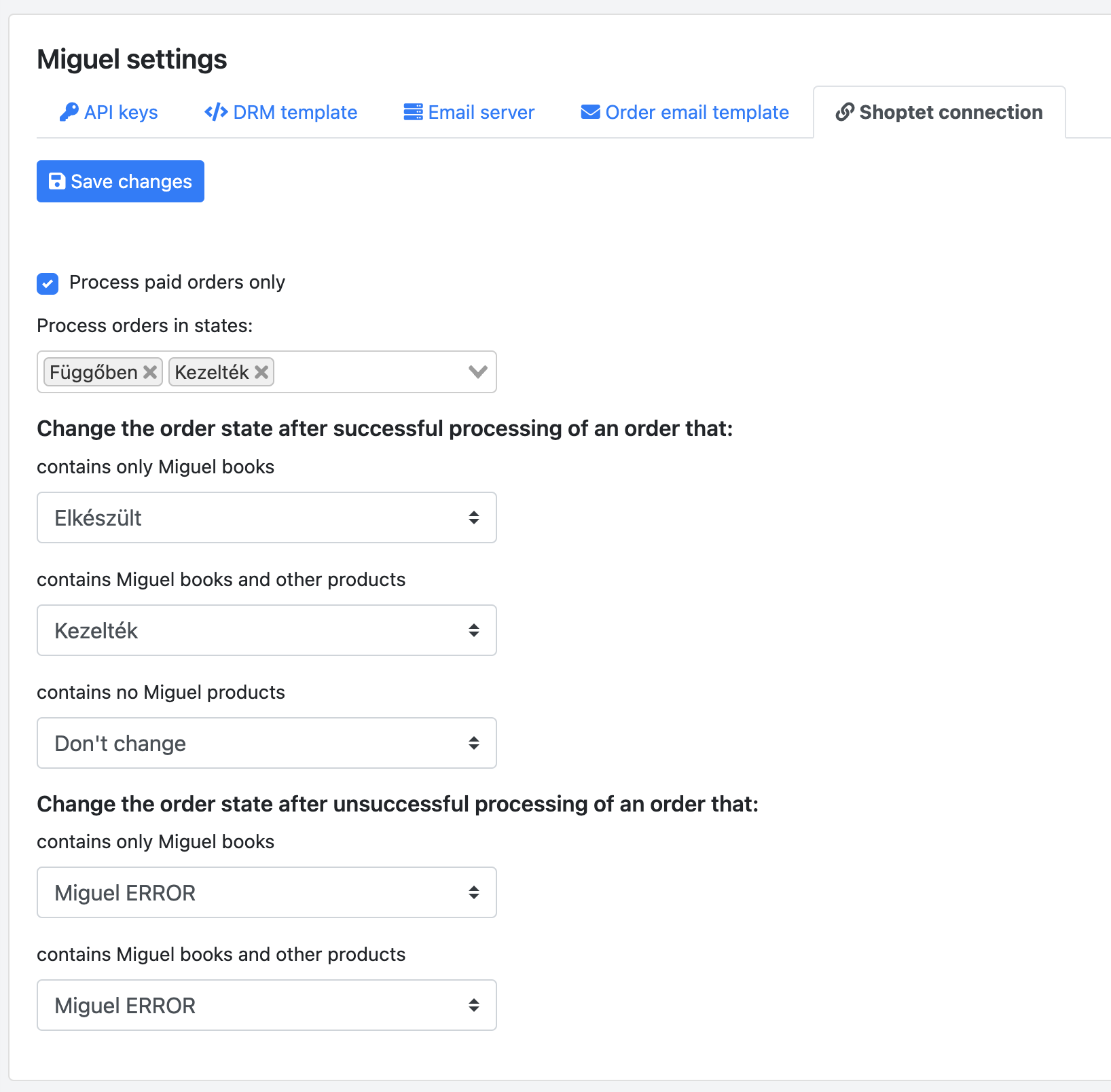The image size is (1111, 1092).
Task: Open the Don't change dropdown
Action: [267, 743]
